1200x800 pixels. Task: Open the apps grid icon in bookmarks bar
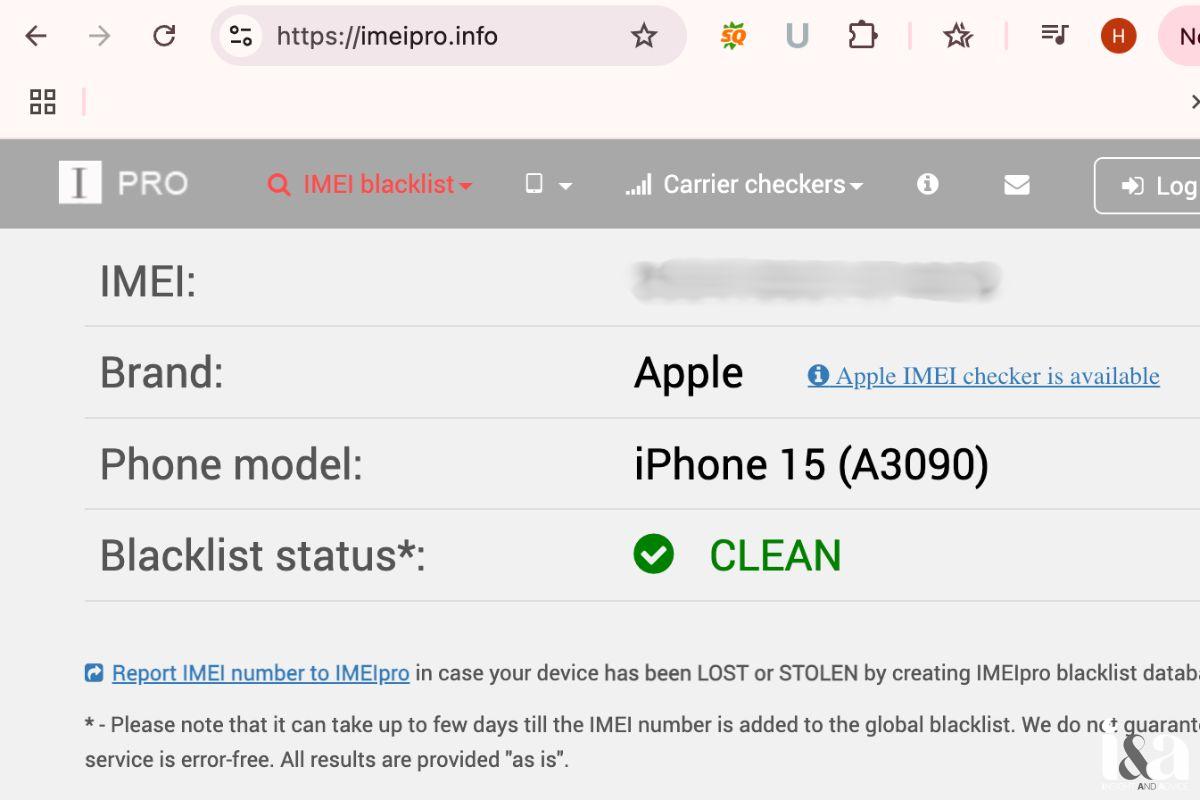pyautogui.click(x=43, y=101)
